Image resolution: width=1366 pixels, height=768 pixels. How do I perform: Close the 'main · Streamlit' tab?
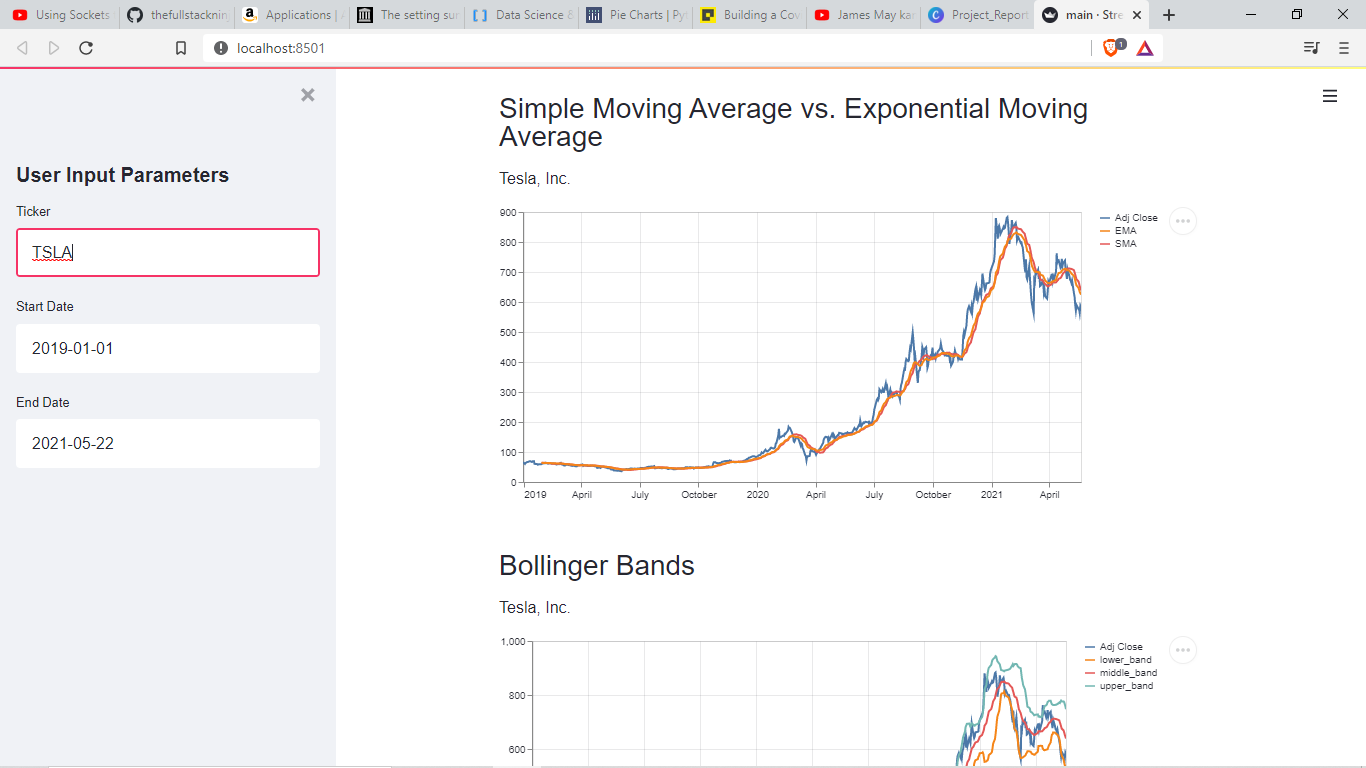click(x=1137, y=15)
